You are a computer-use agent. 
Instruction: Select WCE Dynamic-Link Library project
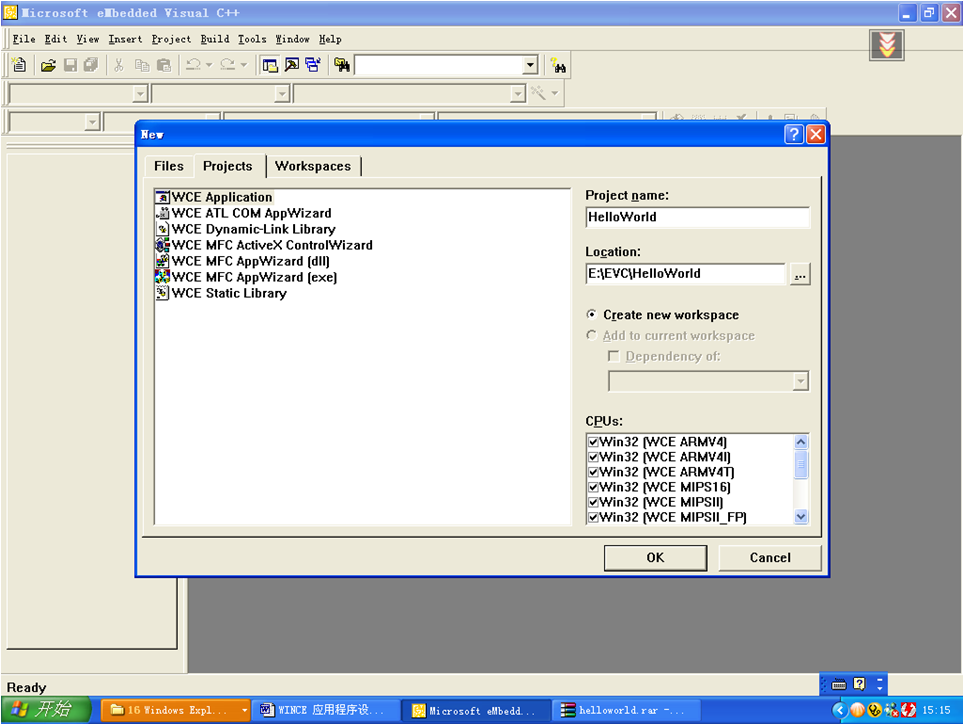coord(253,229)
